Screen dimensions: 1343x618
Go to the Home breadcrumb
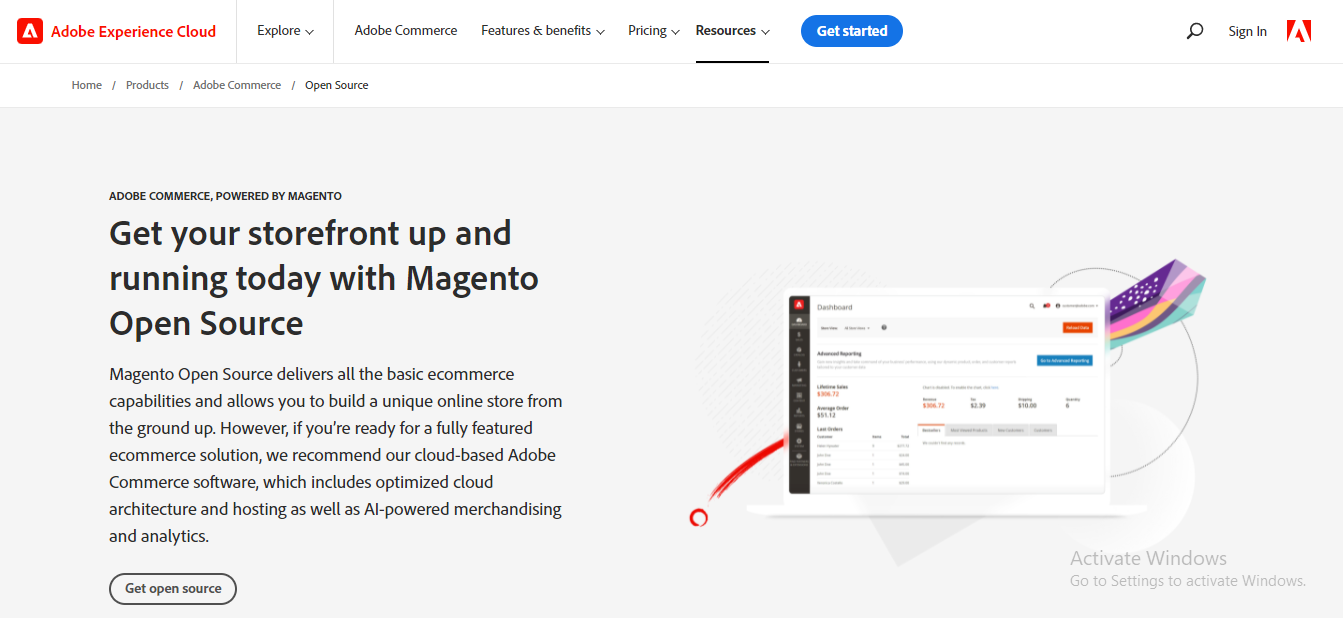(x=87, y=85)
